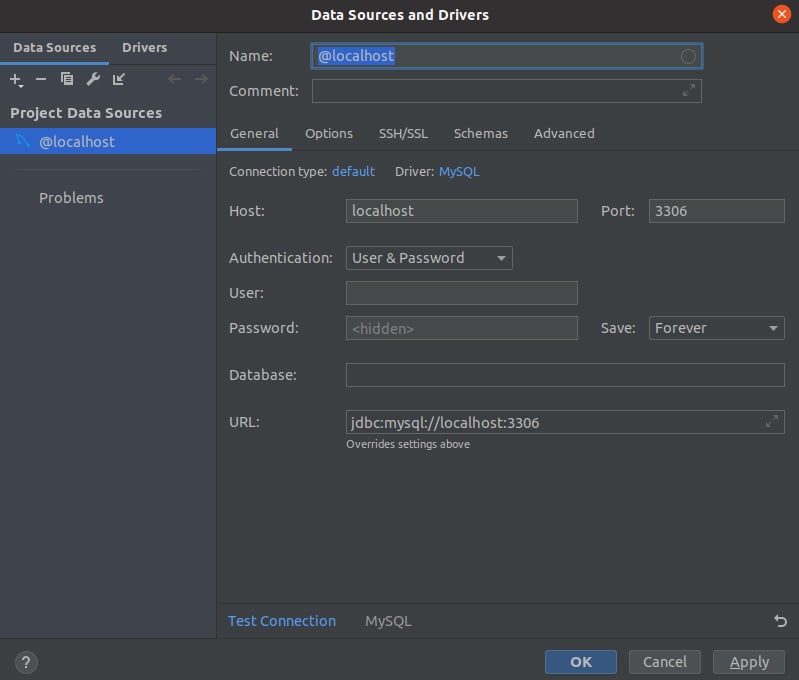This screenshot has width=799, height=680.
Task: Switch to the Drivers tab
Action: [x=144, y=47]
